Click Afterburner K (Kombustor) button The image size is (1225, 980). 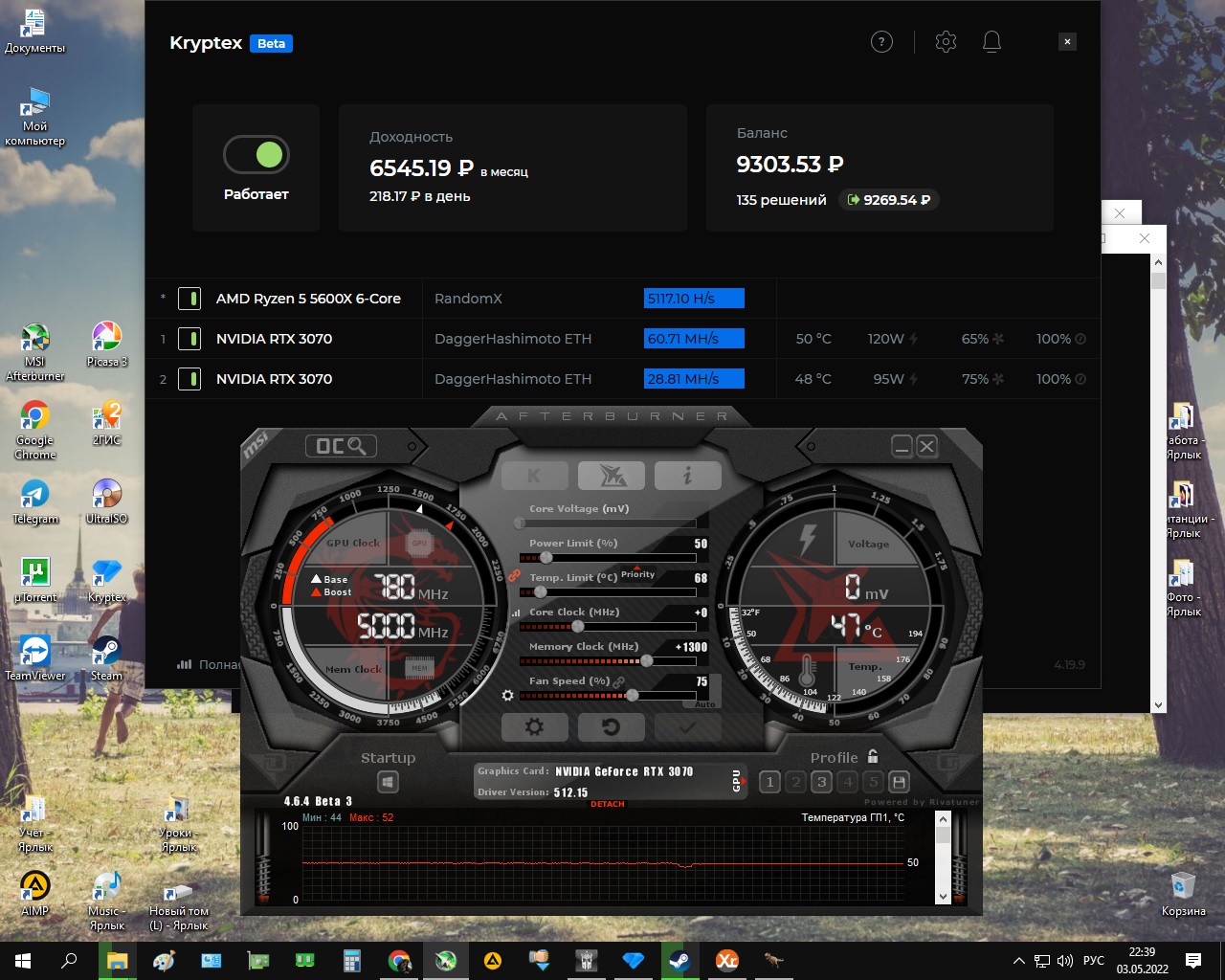pos(534,476)
